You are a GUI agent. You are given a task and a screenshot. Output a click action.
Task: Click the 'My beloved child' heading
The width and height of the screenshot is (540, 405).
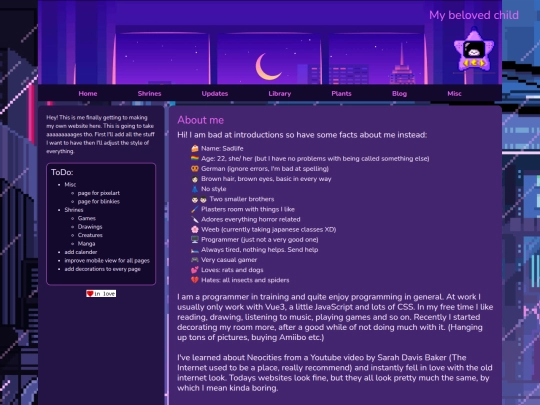[474, 15]
